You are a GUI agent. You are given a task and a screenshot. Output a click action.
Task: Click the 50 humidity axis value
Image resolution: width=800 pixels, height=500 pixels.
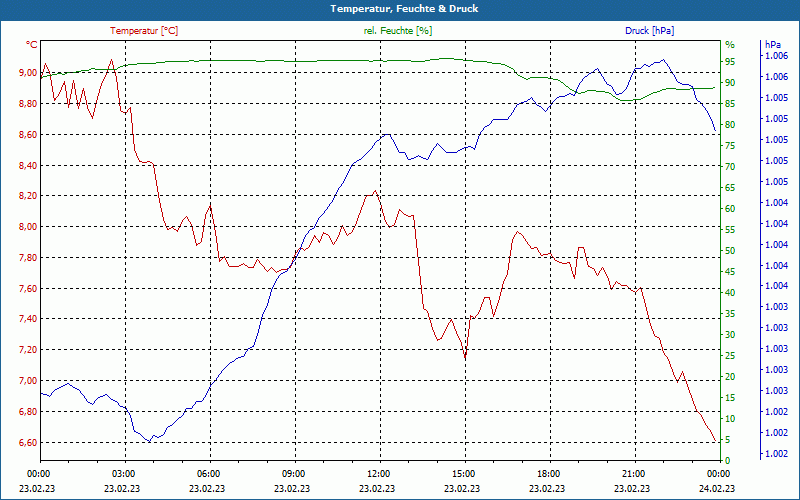coord(730,251)
